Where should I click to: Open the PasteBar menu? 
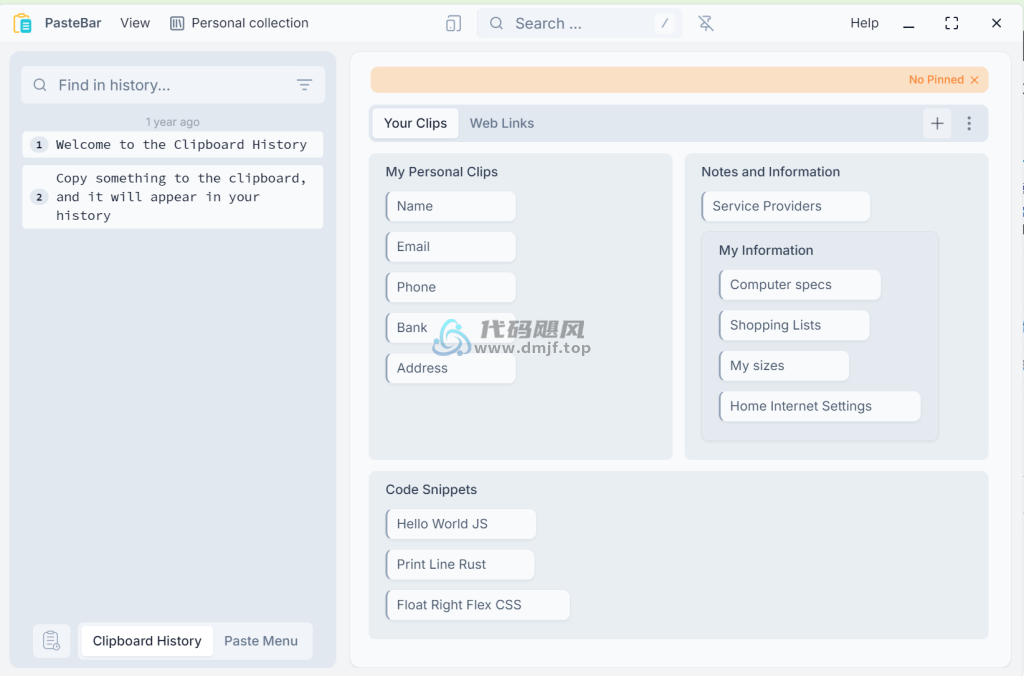72,23
